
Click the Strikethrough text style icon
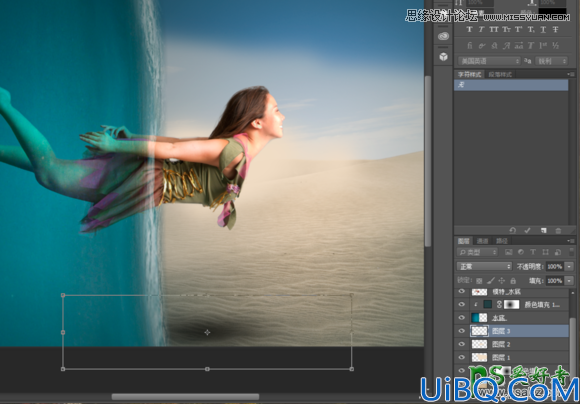point(555,30)
